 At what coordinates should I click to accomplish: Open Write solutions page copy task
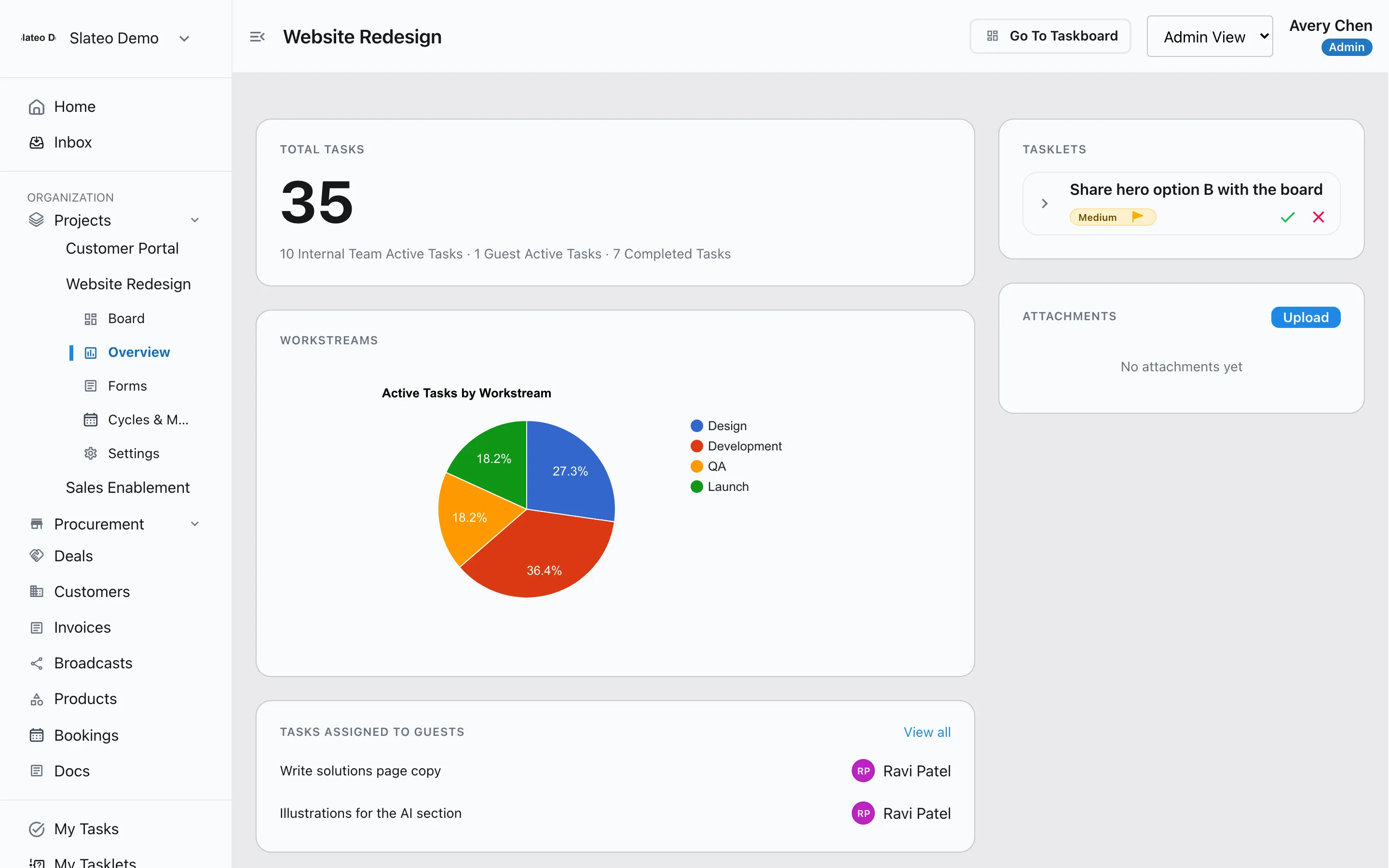pos(360,771)
